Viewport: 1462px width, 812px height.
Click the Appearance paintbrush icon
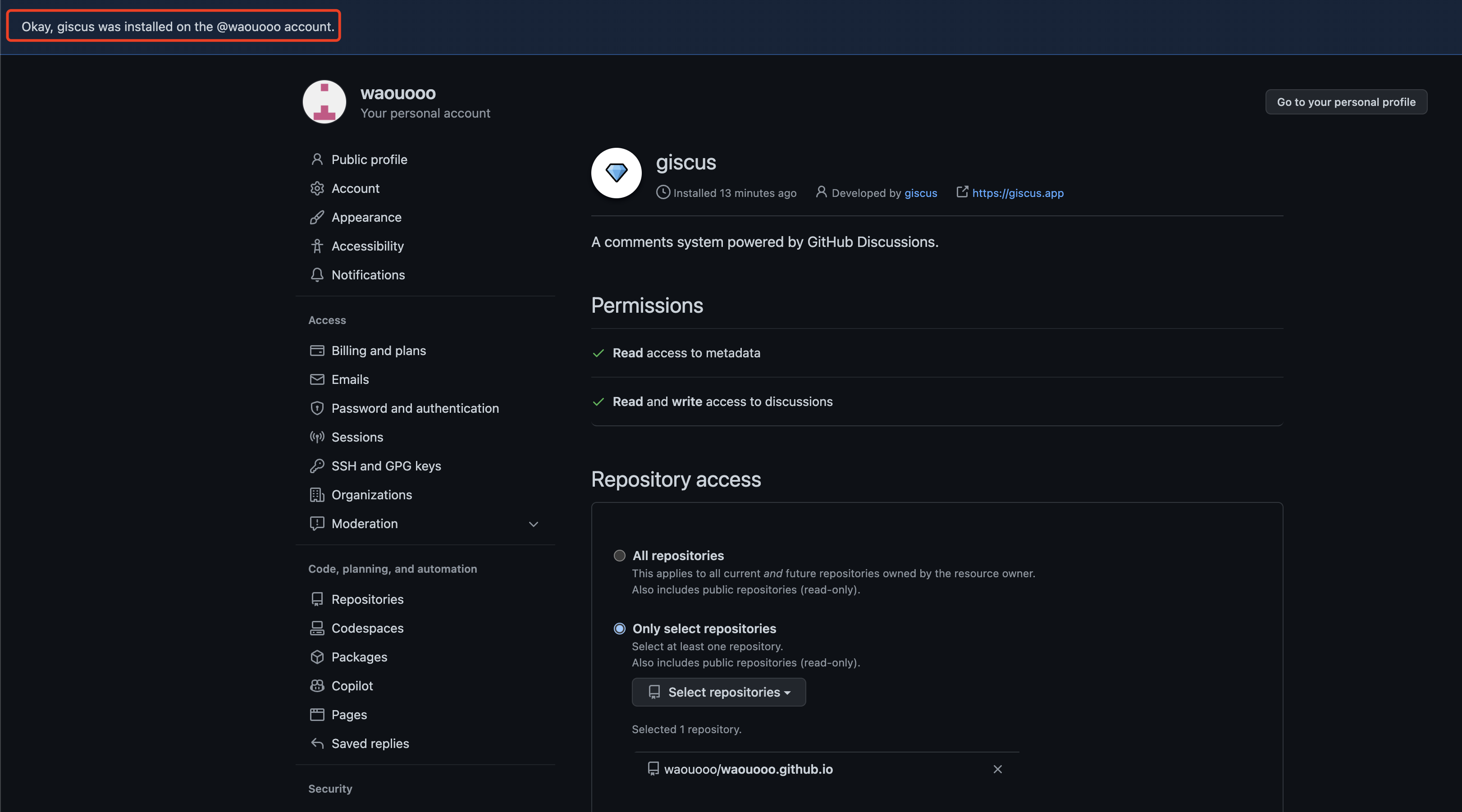click(317, 217)
